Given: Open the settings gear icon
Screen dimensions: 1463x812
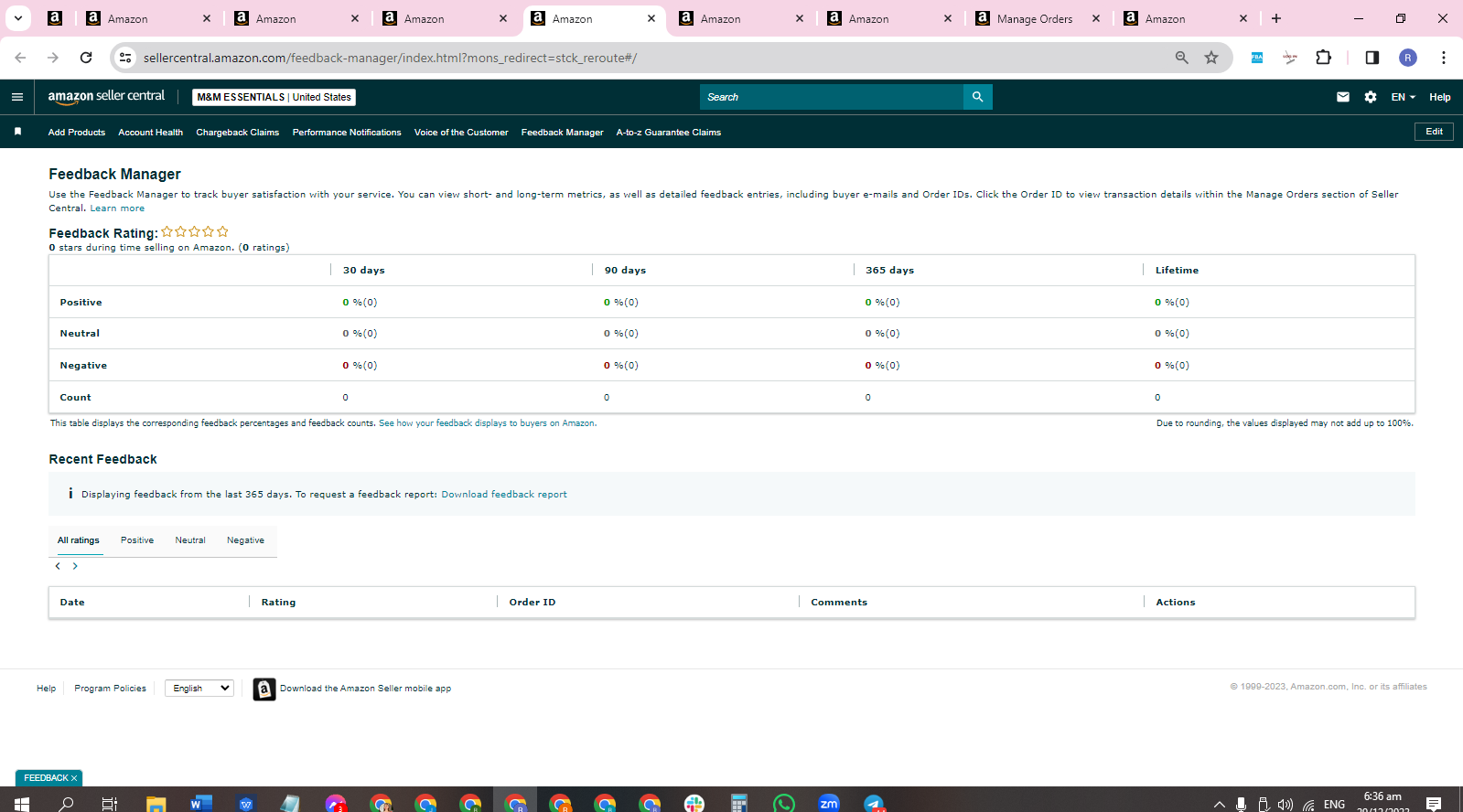Looking at the screenshot, I should point(1371,97).
